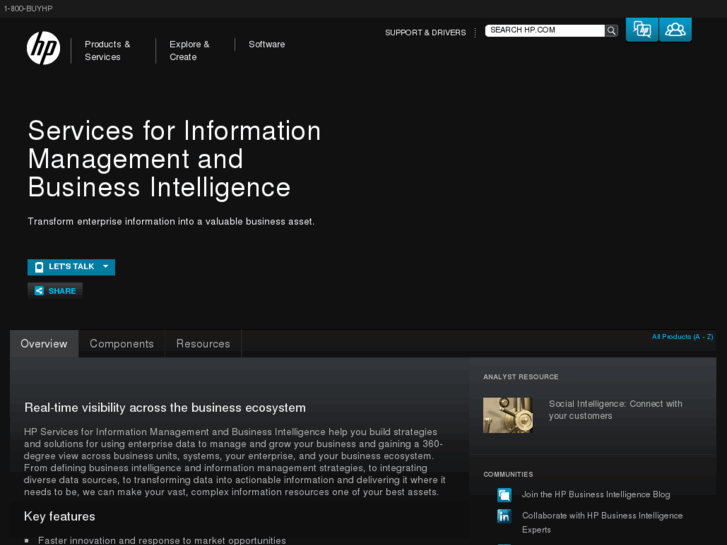
Task: Open Collaborate with HP Business Intelligence Experts
Action: (602, 523)
